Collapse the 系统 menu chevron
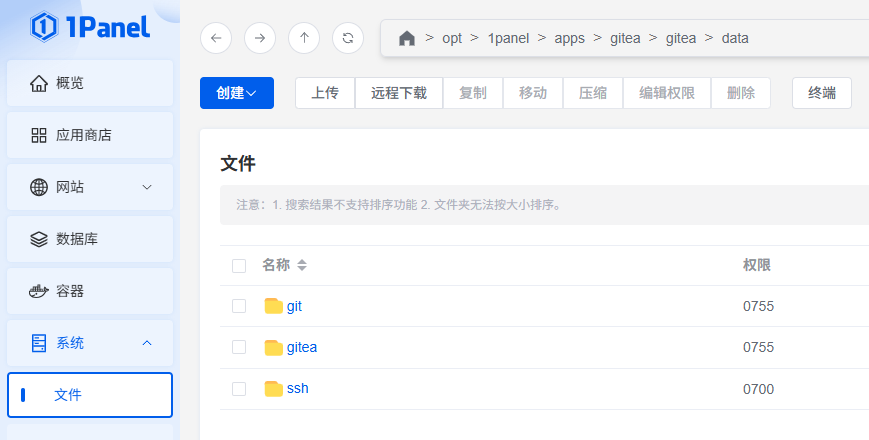Viewport: 869px width, 440px height. tap(147, 343)
